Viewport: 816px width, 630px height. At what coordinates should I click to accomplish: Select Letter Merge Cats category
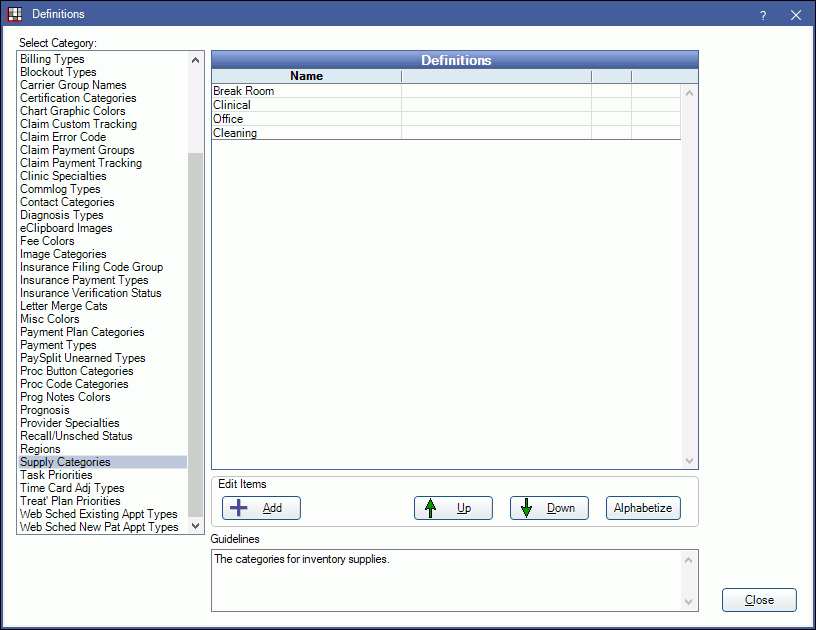click(x=103, y=306)
